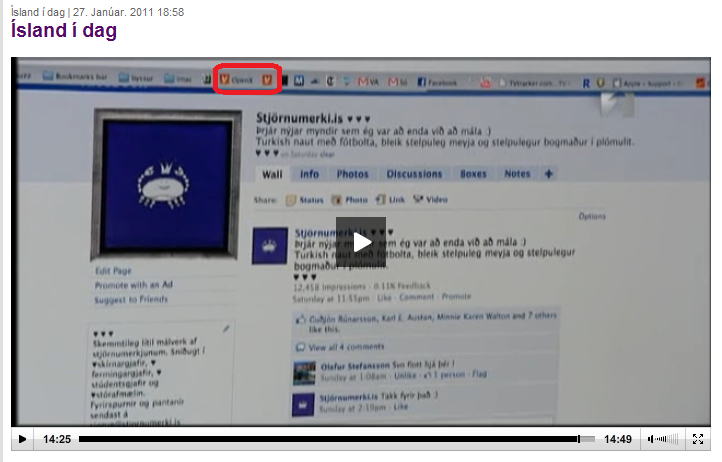Open the highlighted Opera bookmark
Viewport: 722px width, 462px height.
[246, 79]
